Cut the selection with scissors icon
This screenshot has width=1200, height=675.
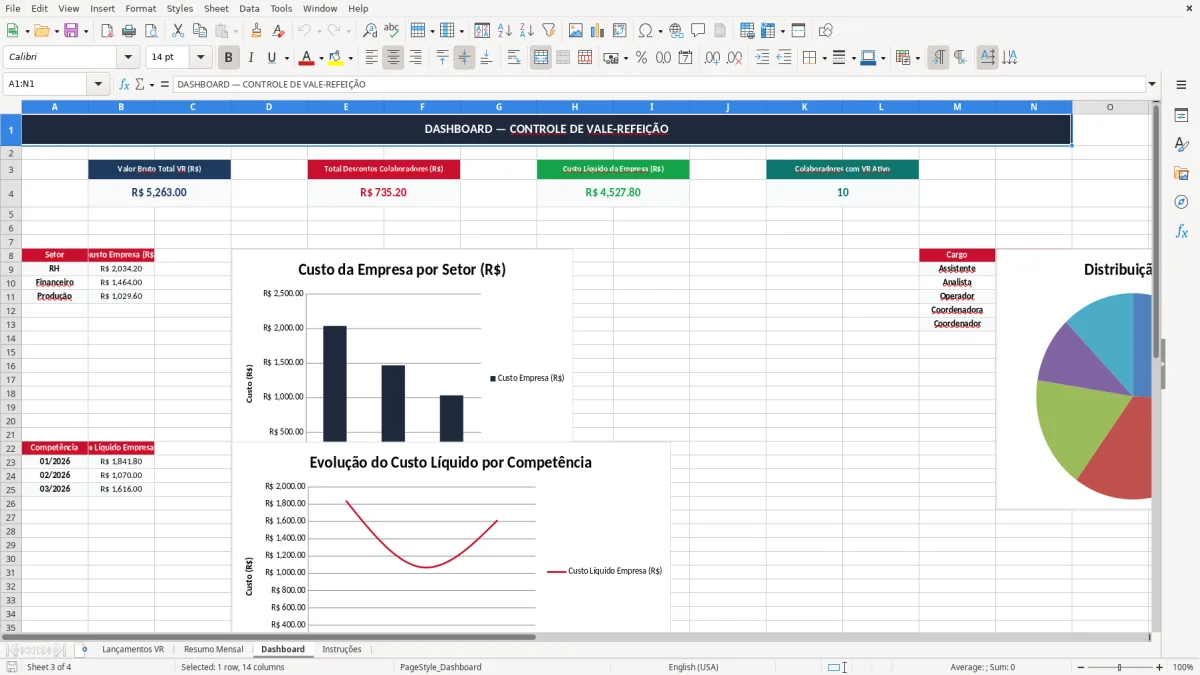[178, 31]
